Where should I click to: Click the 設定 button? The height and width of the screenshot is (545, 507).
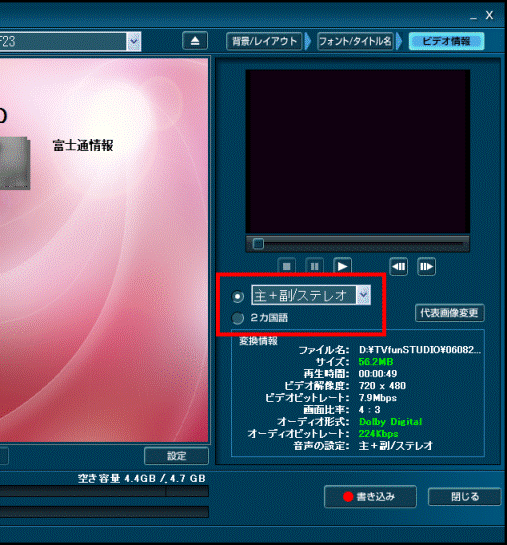(x=177, y=456)
